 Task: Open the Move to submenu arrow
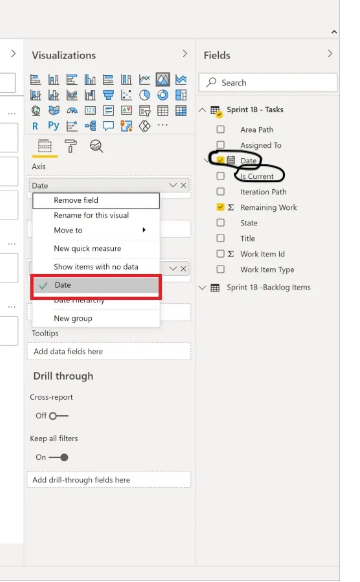click(x=144, y=230)
